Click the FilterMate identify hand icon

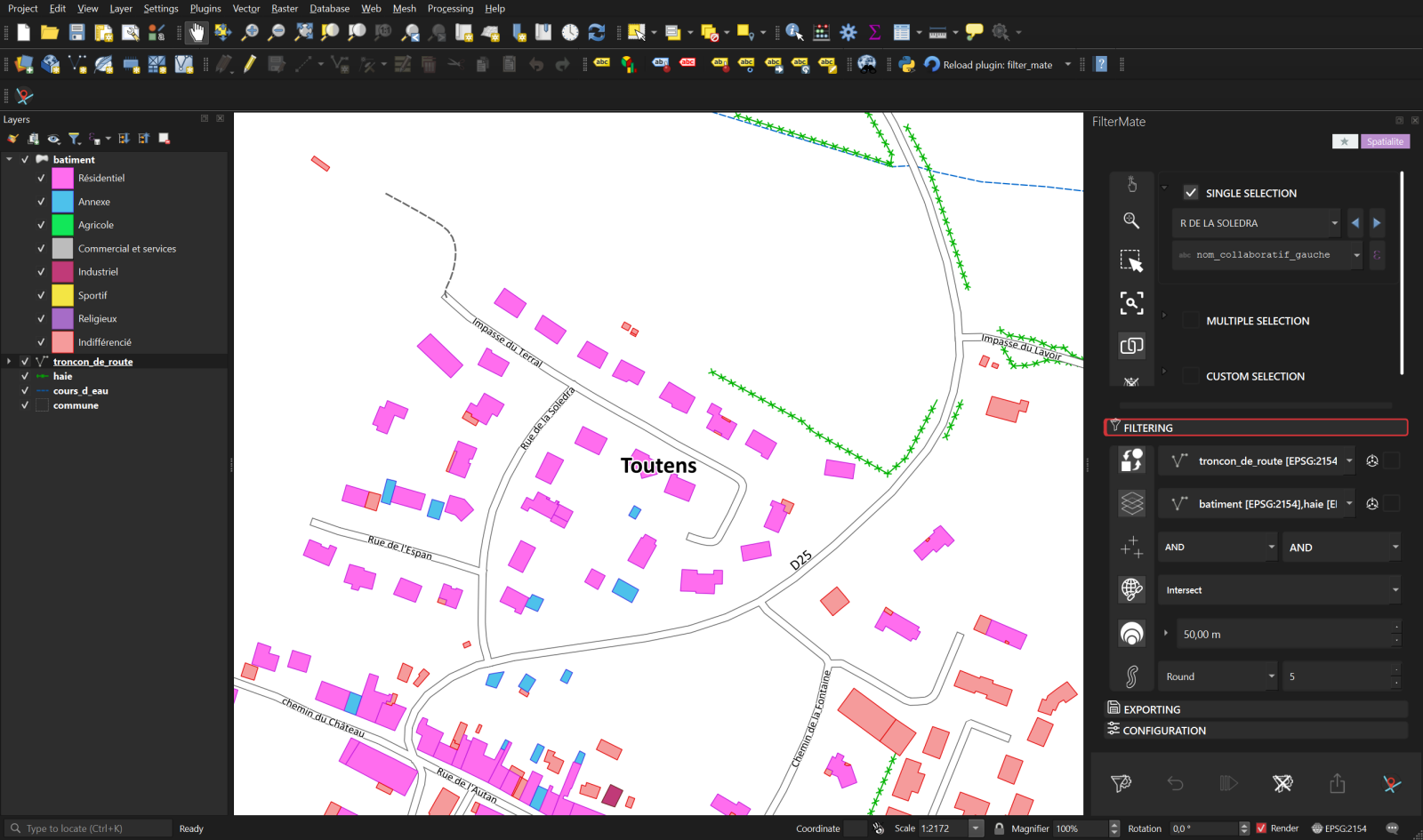[x=1131, y=185]
